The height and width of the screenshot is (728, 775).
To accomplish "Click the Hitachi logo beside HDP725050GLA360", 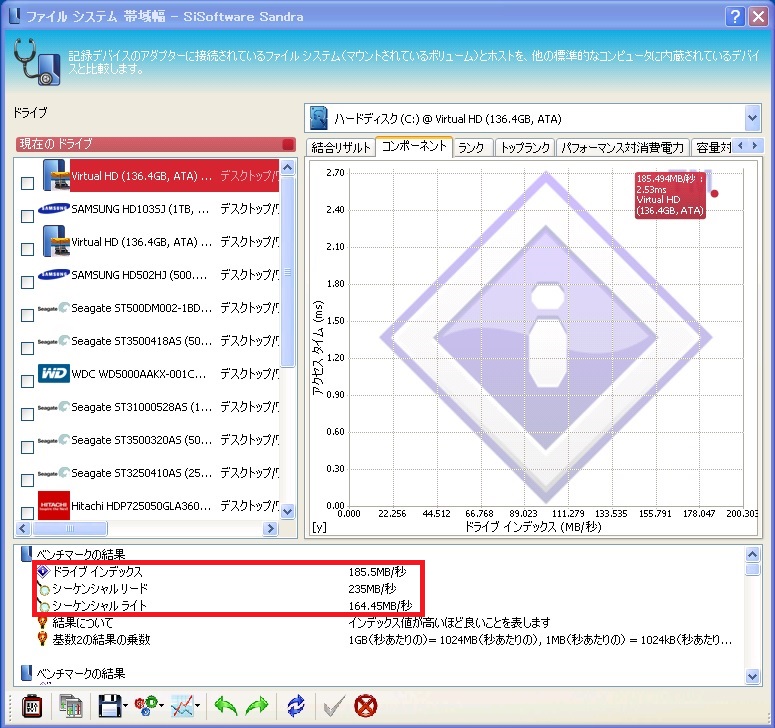I will pos(53,505).
